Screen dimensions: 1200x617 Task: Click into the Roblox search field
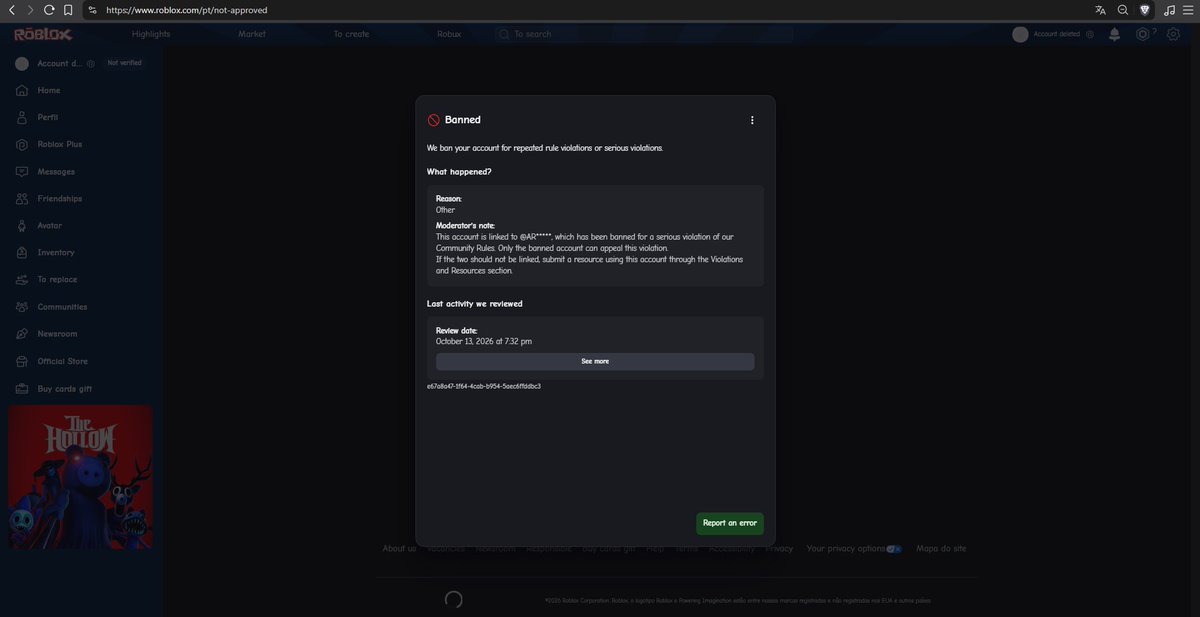pos(645,34)
